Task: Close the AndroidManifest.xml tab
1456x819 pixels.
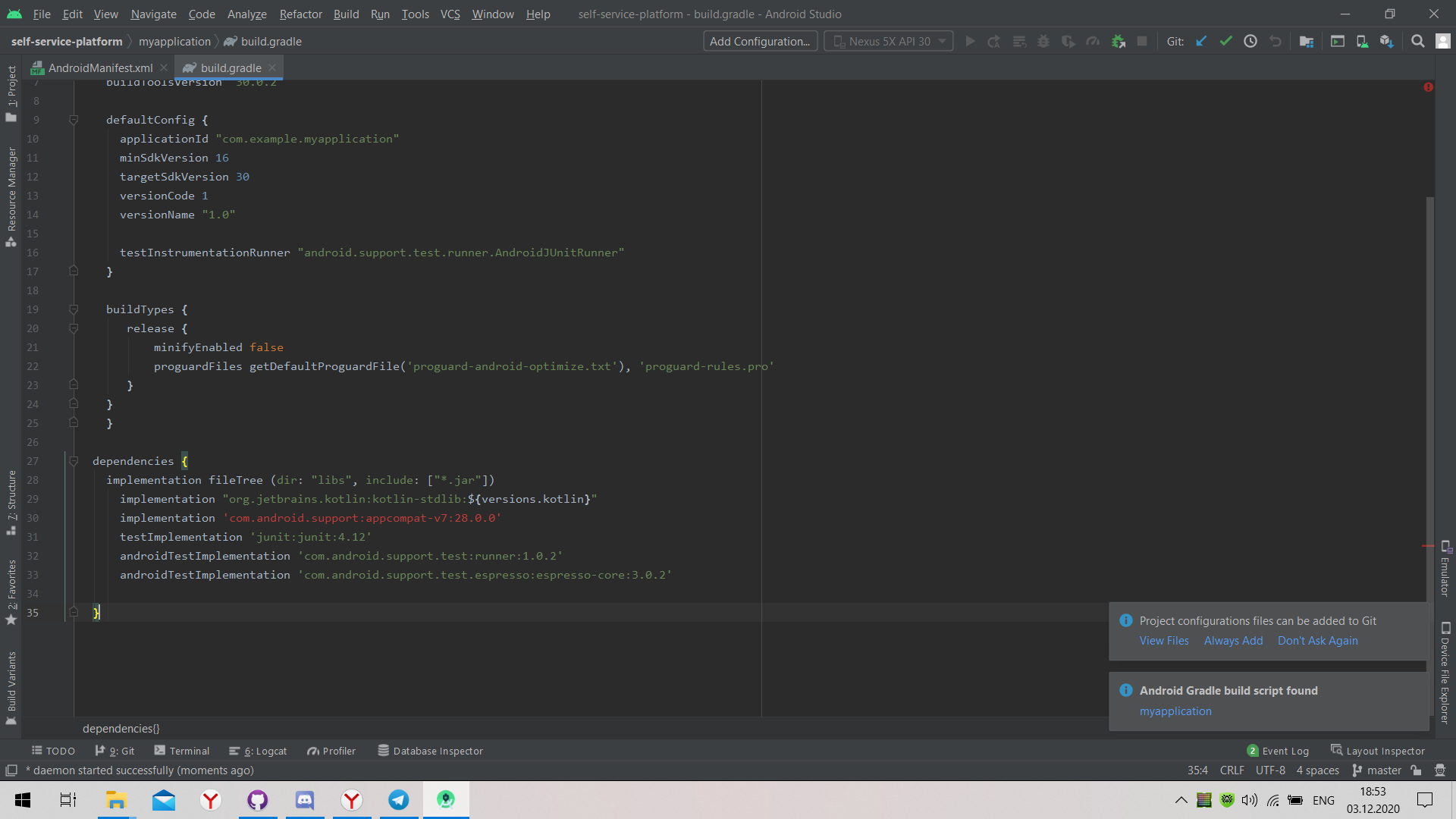Action: [x=164, y=68]
